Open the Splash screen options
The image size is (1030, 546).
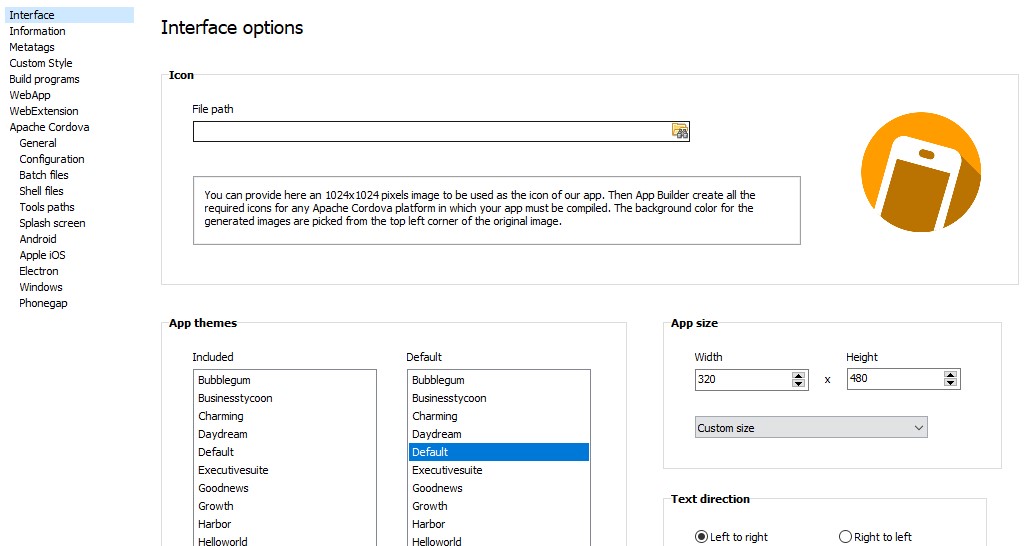(x=52, y=223)
